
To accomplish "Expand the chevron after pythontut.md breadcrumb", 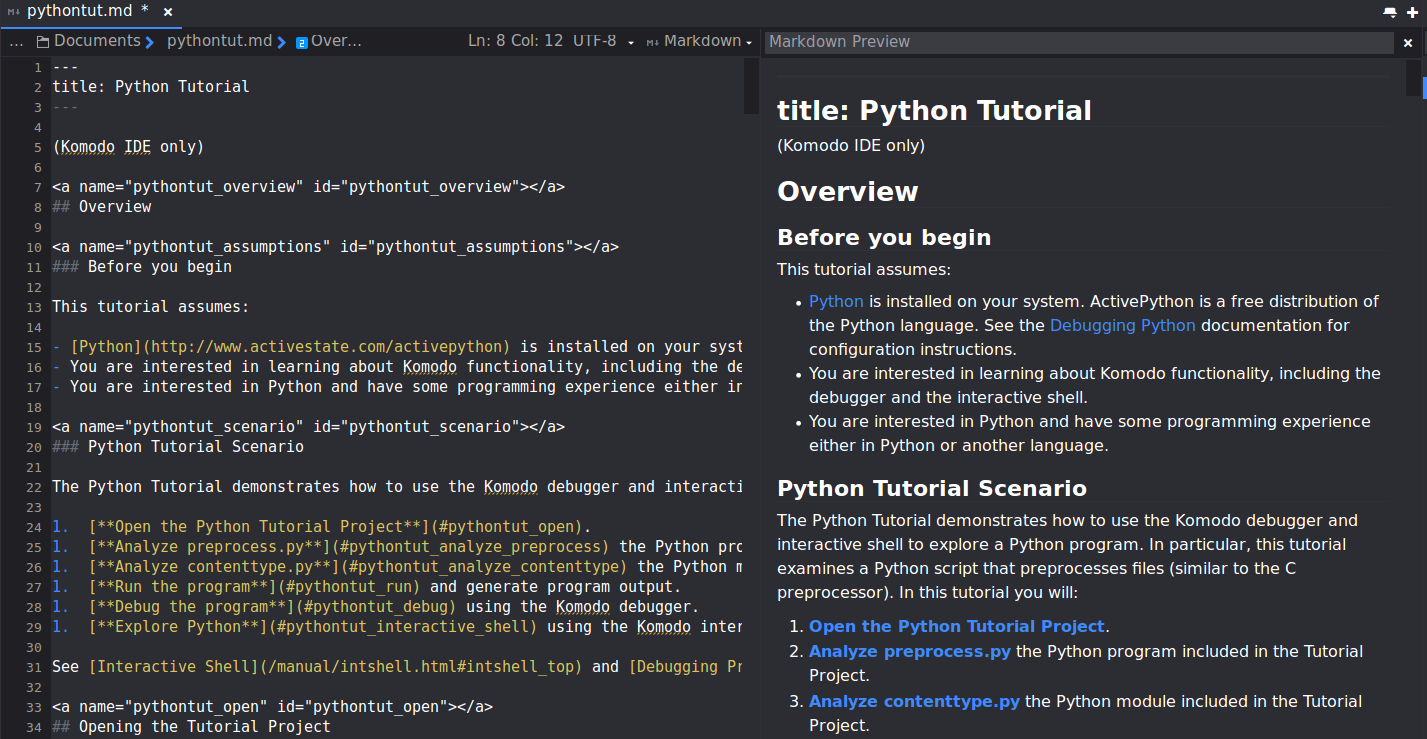I will tap(282, 42).
